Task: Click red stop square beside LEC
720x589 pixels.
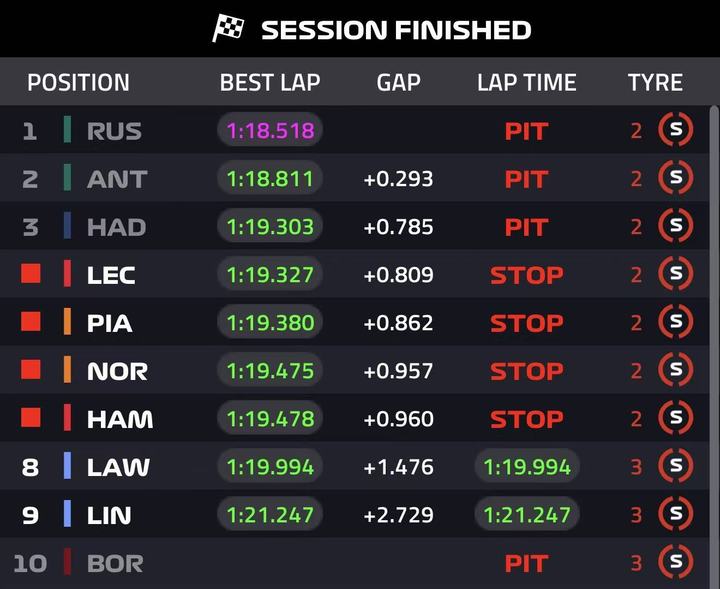Action: pos(31,274)
